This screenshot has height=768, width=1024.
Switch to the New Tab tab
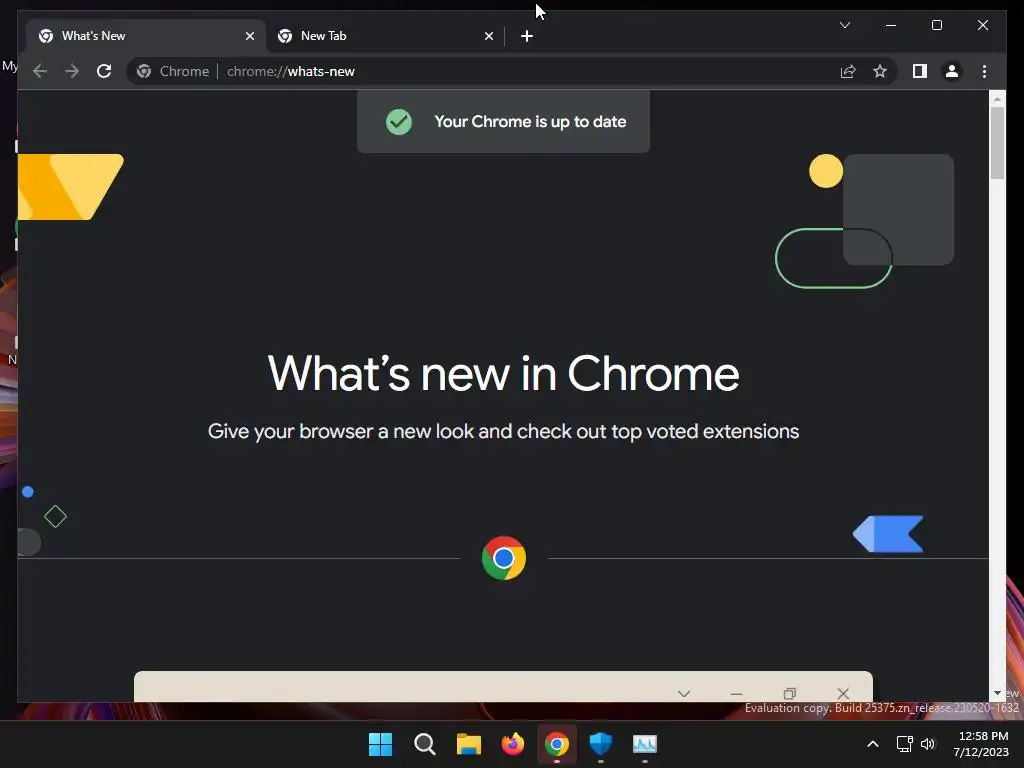pyautogui.click(x=385, y=36)
